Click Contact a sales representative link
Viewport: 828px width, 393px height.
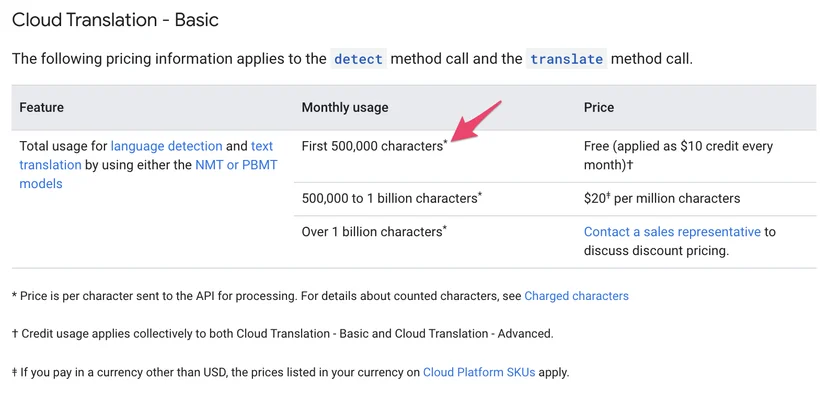(x=672, y=232)
